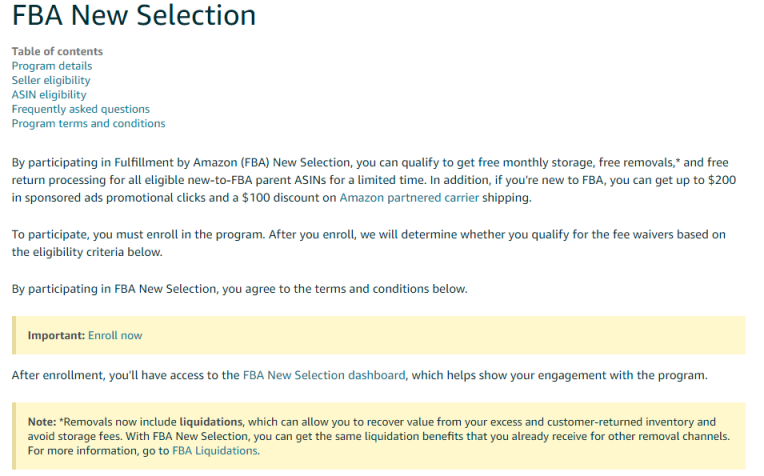
Task: Follow the FBA Liquidations link
Action: 214,451
